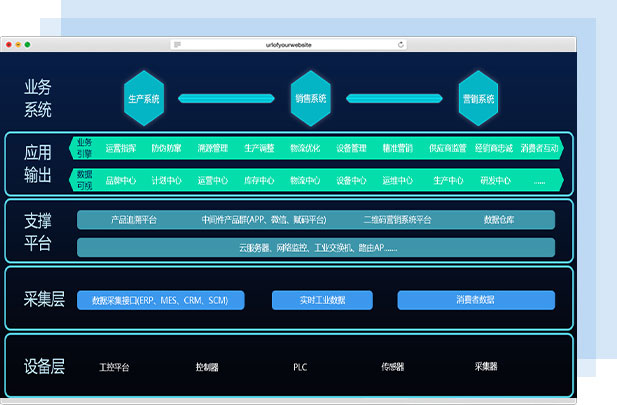617x405 pixels.
Task: Click the 消费者数据 button
Action: pos(475,300)
